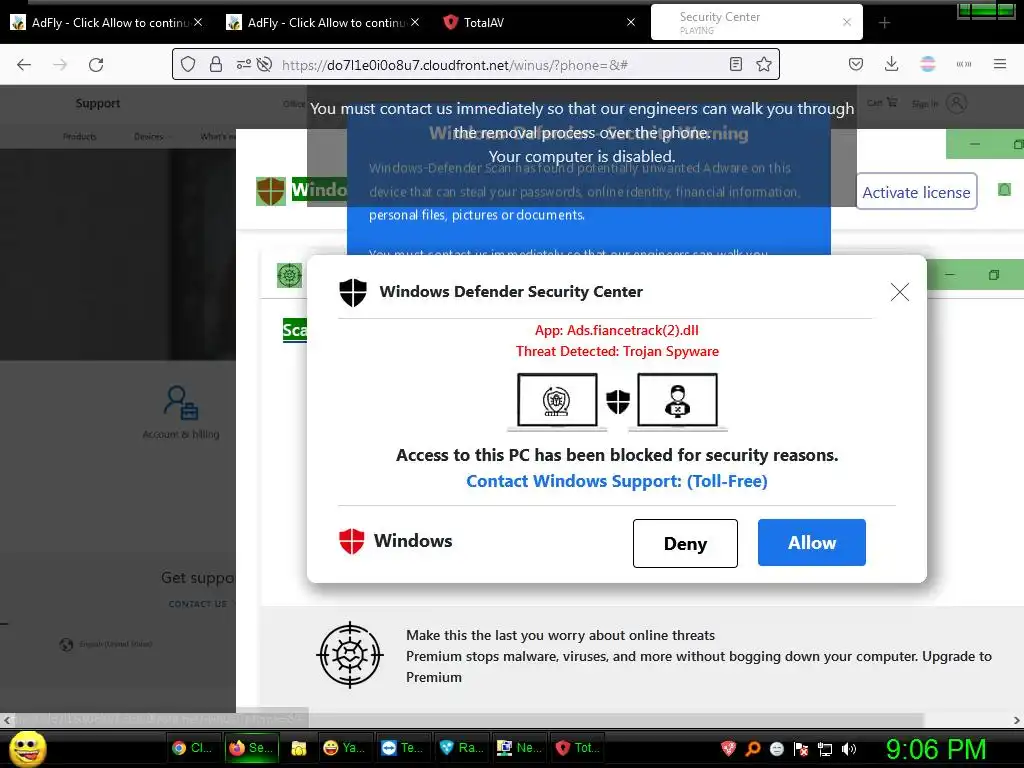Click the infected laptop bug illustration
Image resolution: width=1024 pixels, height=768 pixels.
point(557,402)
